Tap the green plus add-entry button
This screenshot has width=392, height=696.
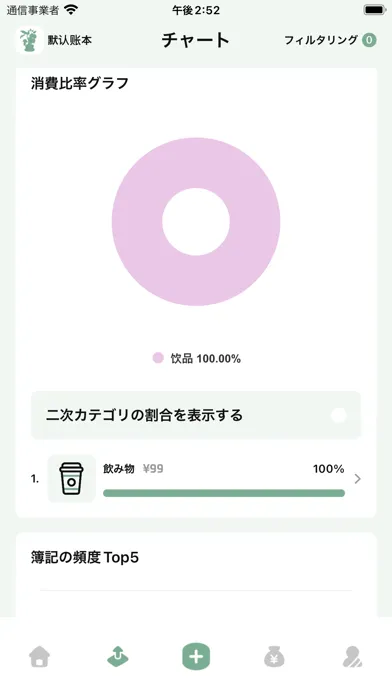click(x=196, y=656)
